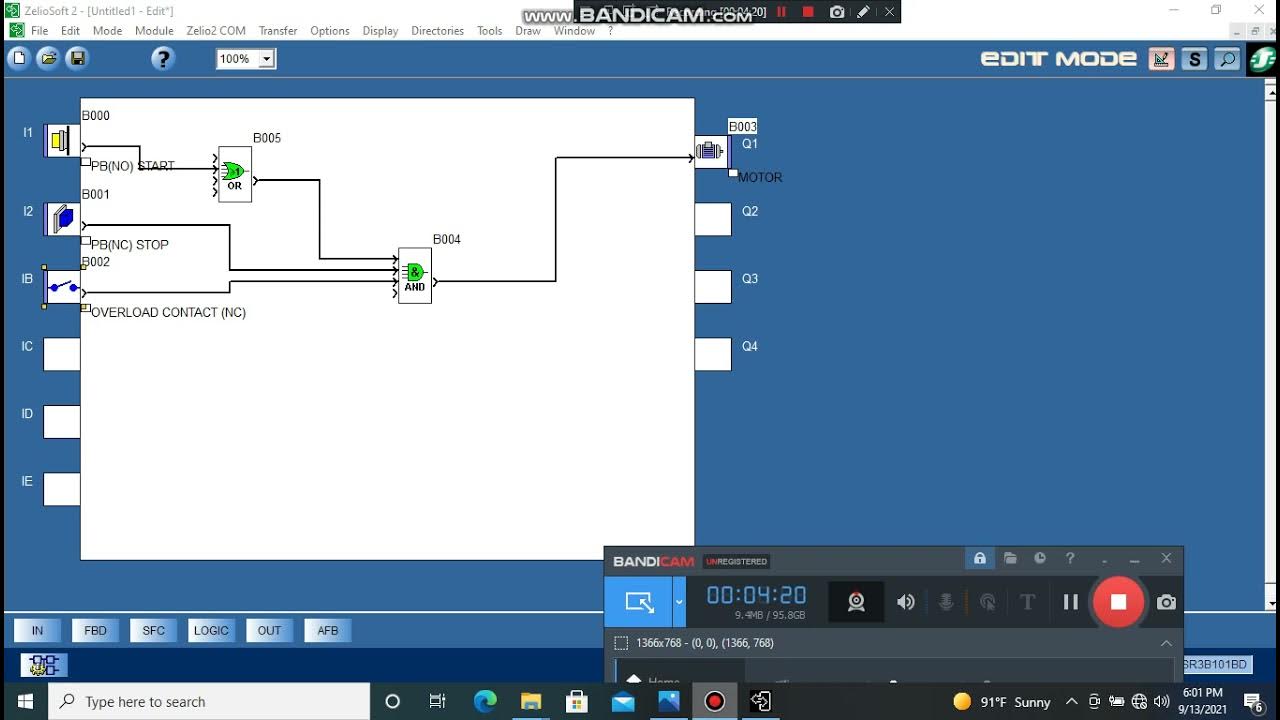Screen dimensions: 1280x720
Task: Open the Tools menu
Action: pos(490,31)
